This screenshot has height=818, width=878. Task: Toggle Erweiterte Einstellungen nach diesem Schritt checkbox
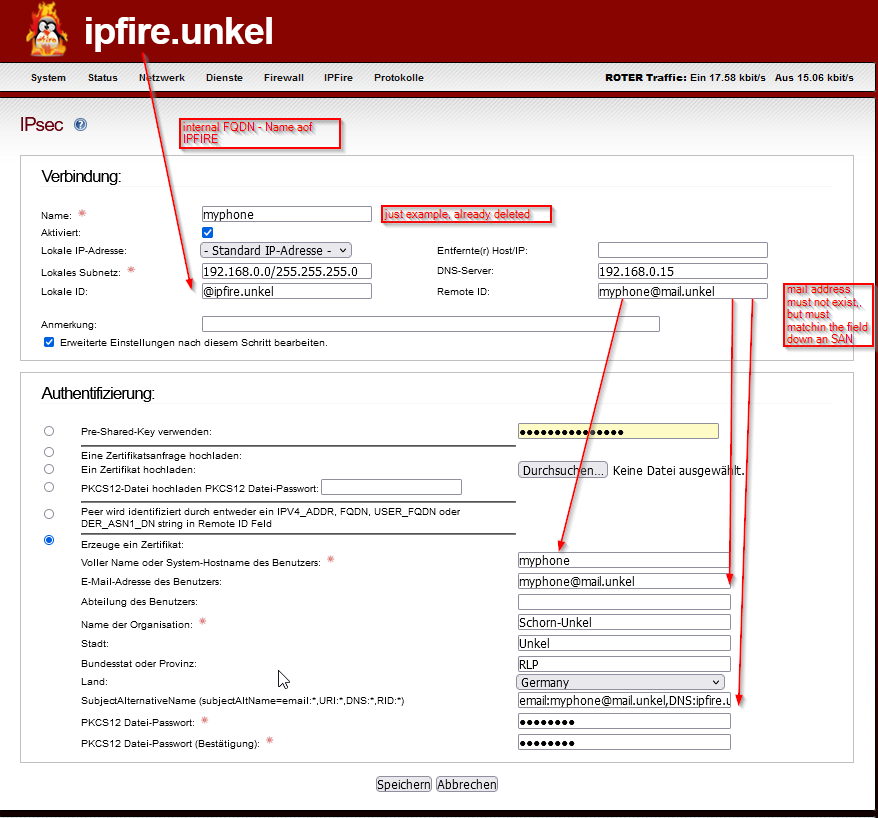tap(49, 342)
